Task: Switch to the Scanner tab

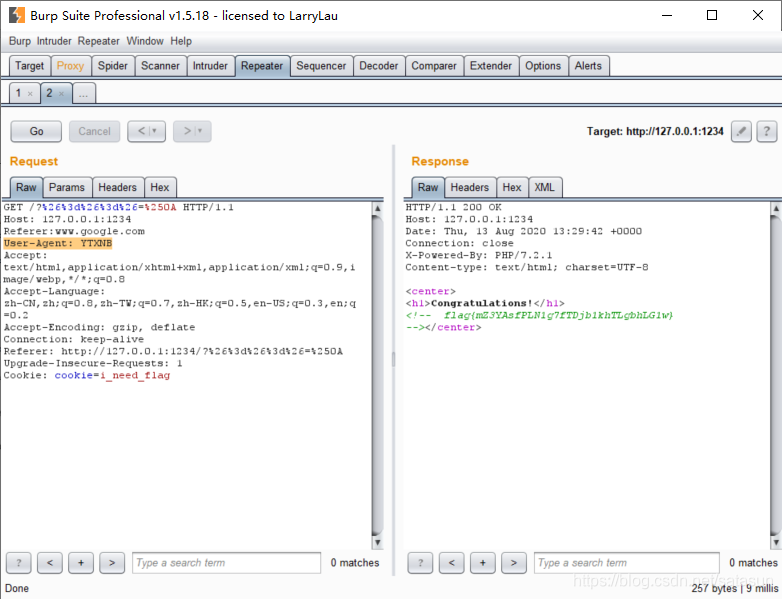Action: [160, 66]
